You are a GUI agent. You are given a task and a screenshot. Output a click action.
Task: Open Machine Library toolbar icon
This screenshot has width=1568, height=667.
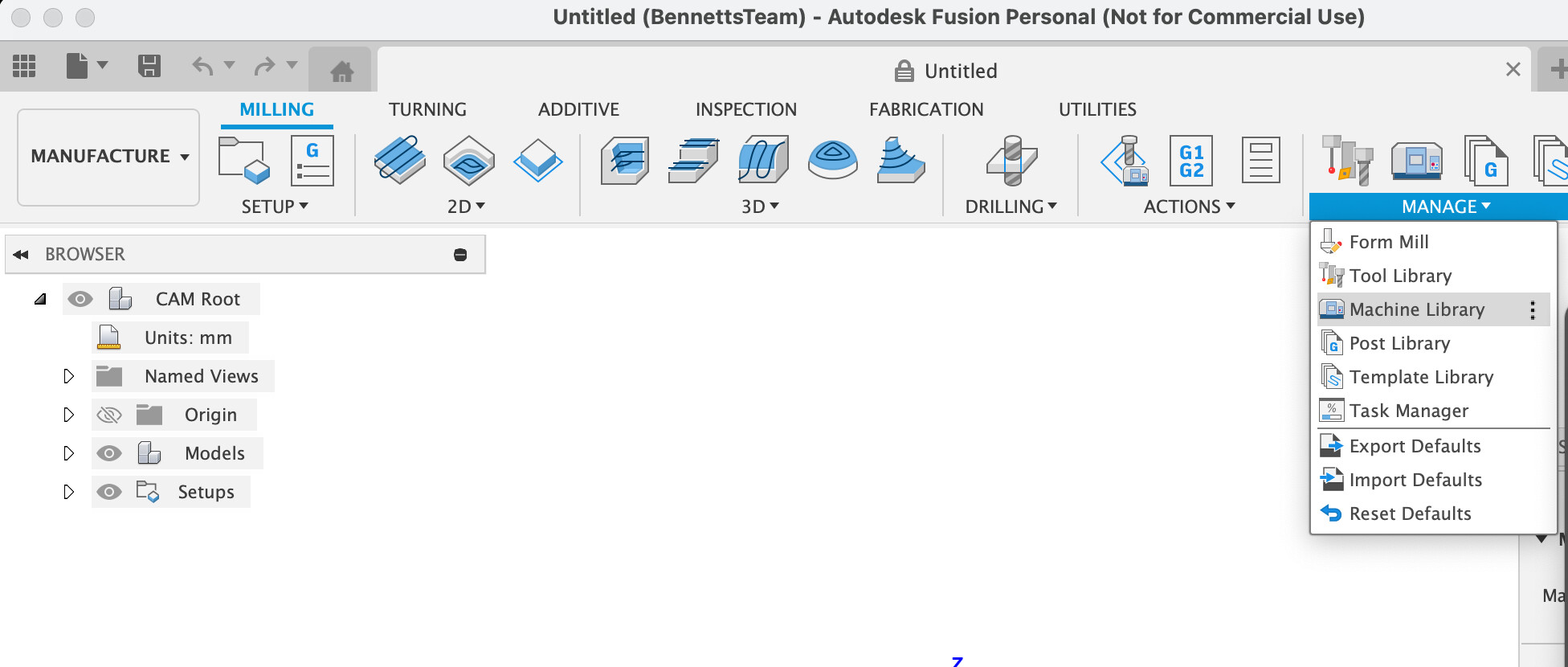coord(1416,160)
